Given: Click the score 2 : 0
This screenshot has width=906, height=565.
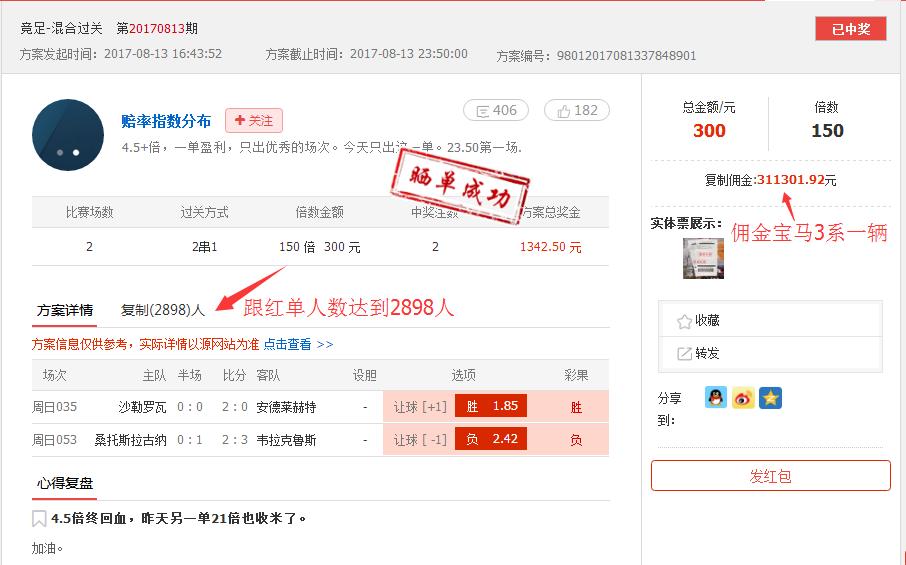Looking at the screenshot, I should coord(235,407).
